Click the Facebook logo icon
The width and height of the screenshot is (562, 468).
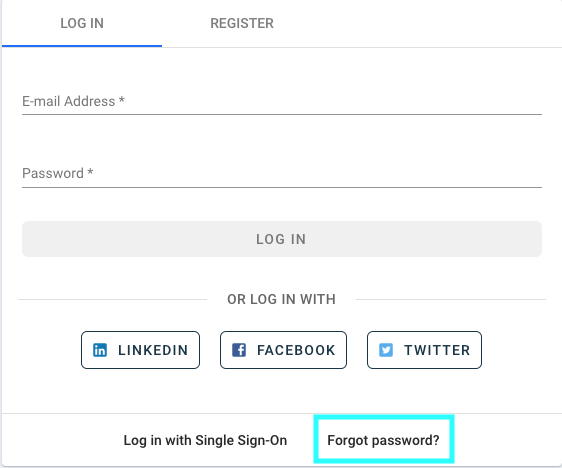click(x=239, y=350)
